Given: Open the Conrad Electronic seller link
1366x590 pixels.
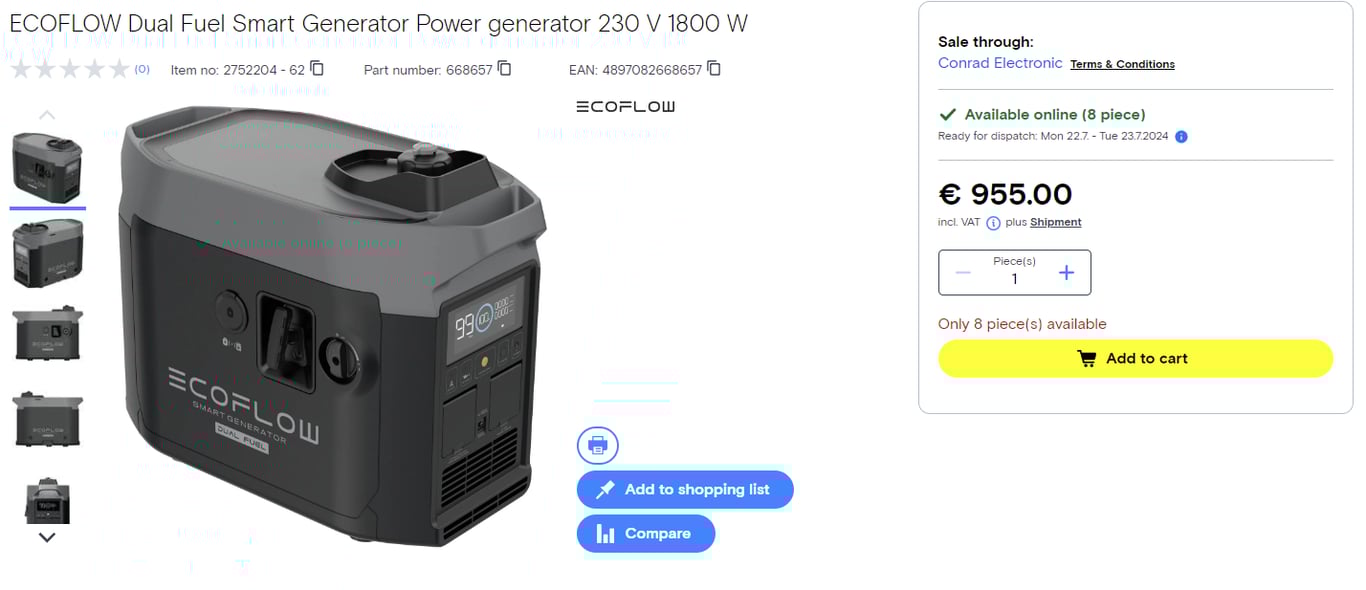Looking at the screenshot, I should (x=1000, y=63).
